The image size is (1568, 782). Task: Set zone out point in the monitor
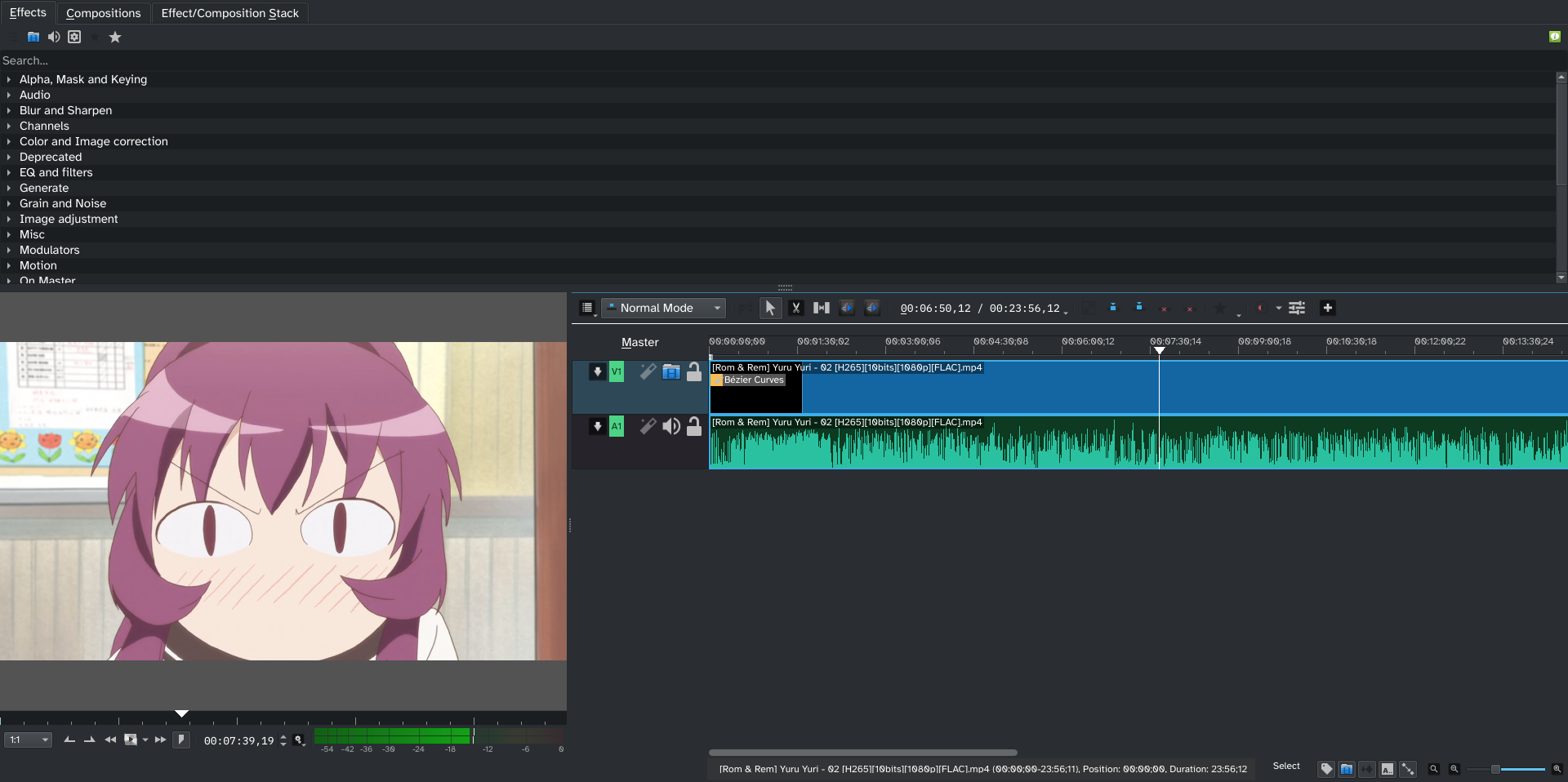[x=89, y=740]
